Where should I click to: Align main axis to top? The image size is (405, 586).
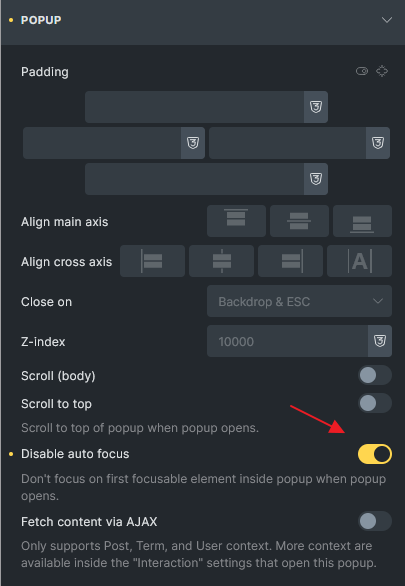tap(236, 221)
